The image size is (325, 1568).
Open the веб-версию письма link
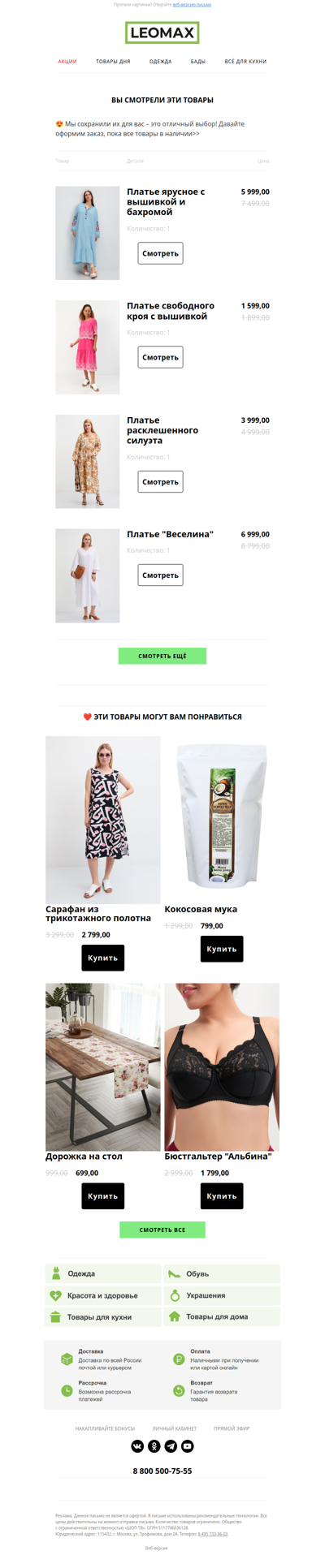click(192, 5)
